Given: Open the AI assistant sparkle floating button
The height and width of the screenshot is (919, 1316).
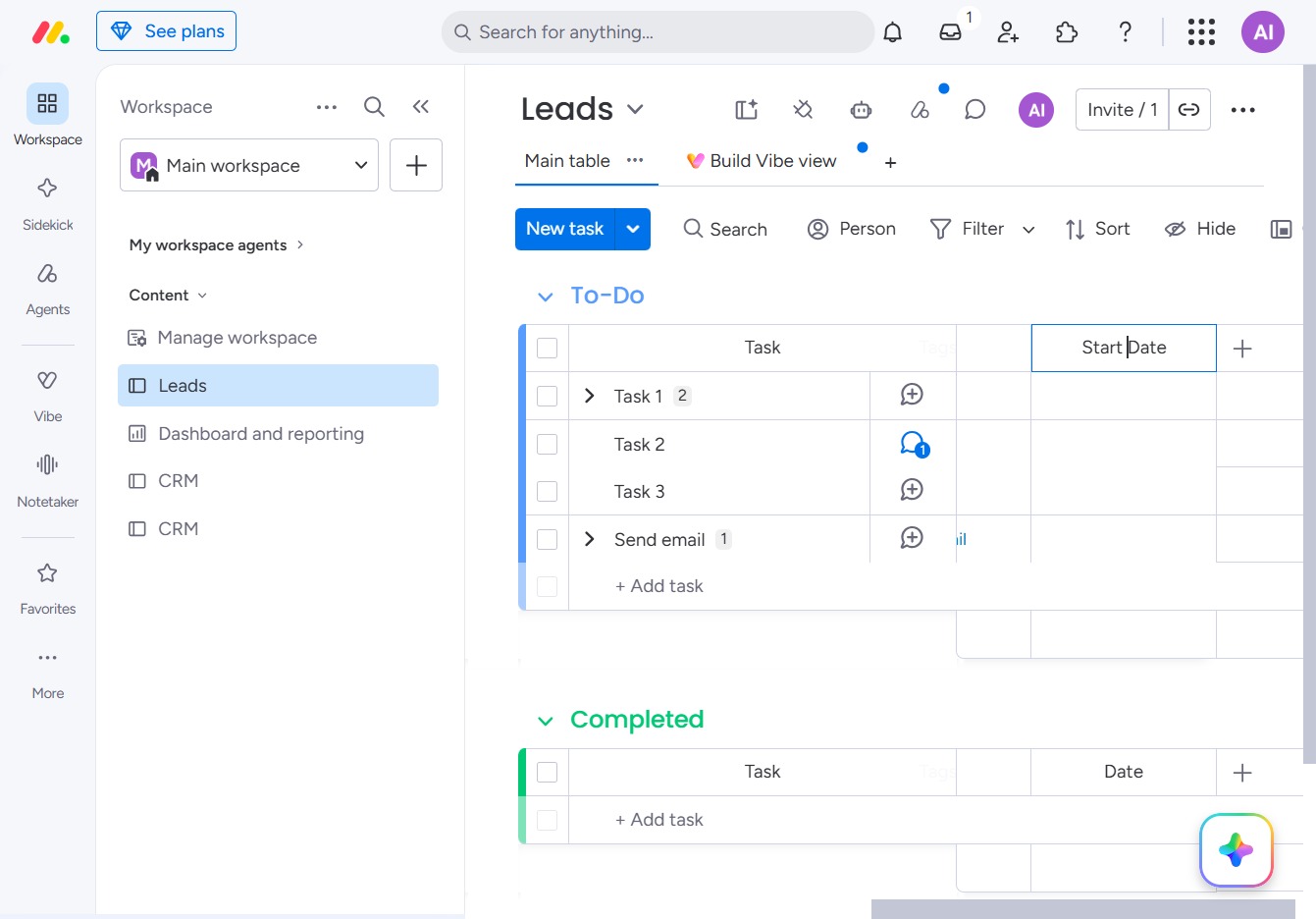Looking at the screenshot, I should click(1237, 850).
